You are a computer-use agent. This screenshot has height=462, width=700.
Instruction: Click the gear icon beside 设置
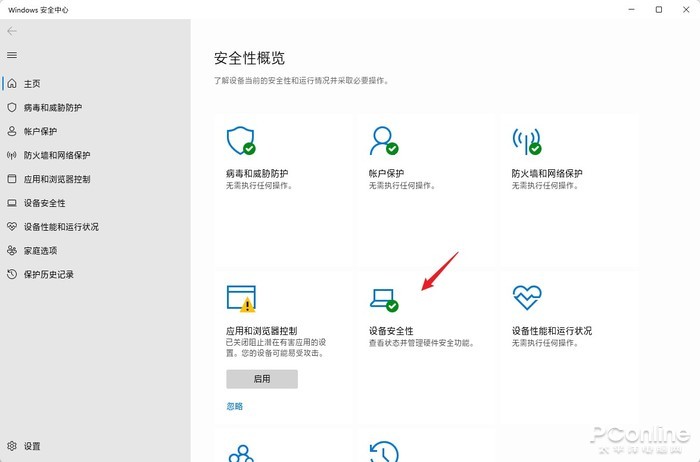[12, 446]
